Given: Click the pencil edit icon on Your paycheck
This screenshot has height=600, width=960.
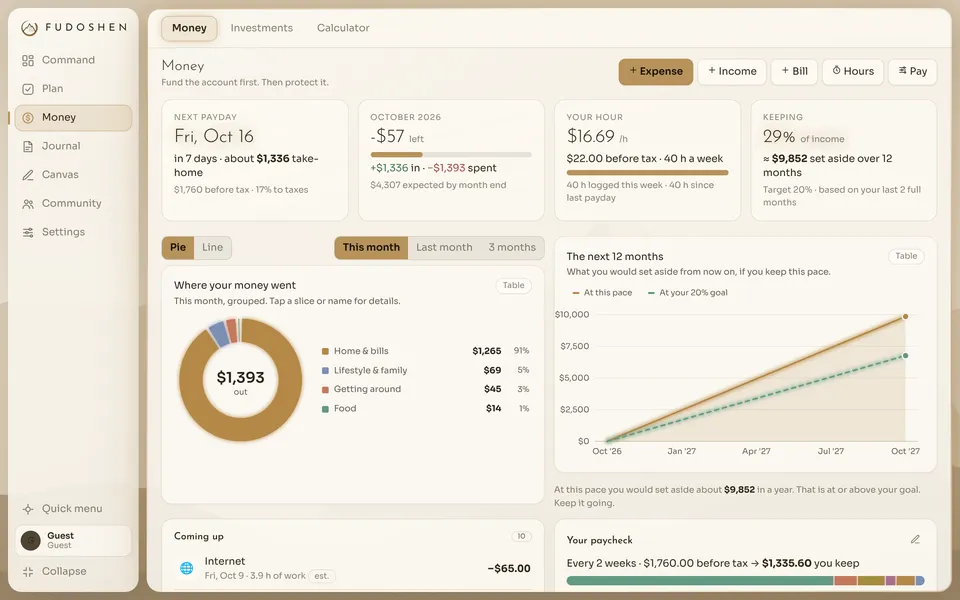Looking at the screenshot, I should pyautogui.click(x=915, y=539).
